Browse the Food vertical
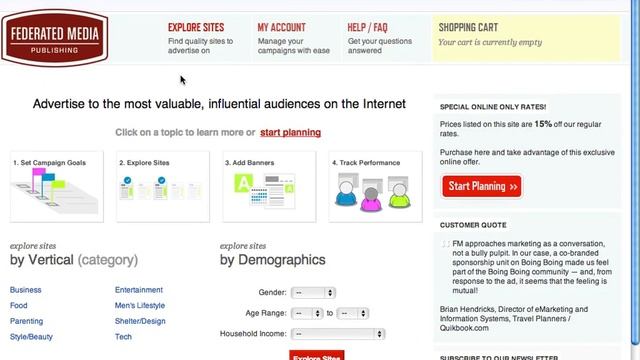Viewport: 640px width, 360px height. (x=19, y=305)
